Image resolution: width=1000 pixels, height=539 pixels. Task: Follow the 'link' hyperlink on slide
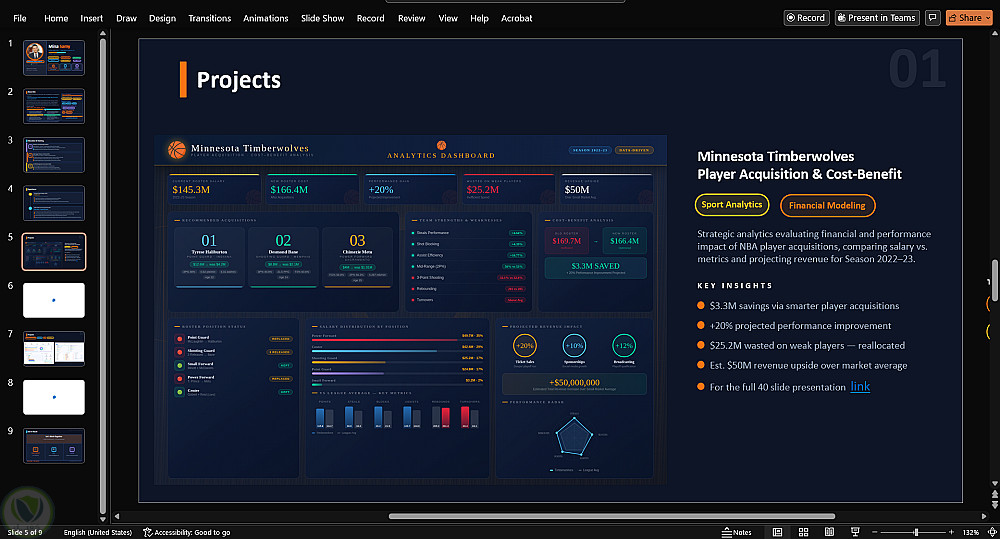click(860, 386)
